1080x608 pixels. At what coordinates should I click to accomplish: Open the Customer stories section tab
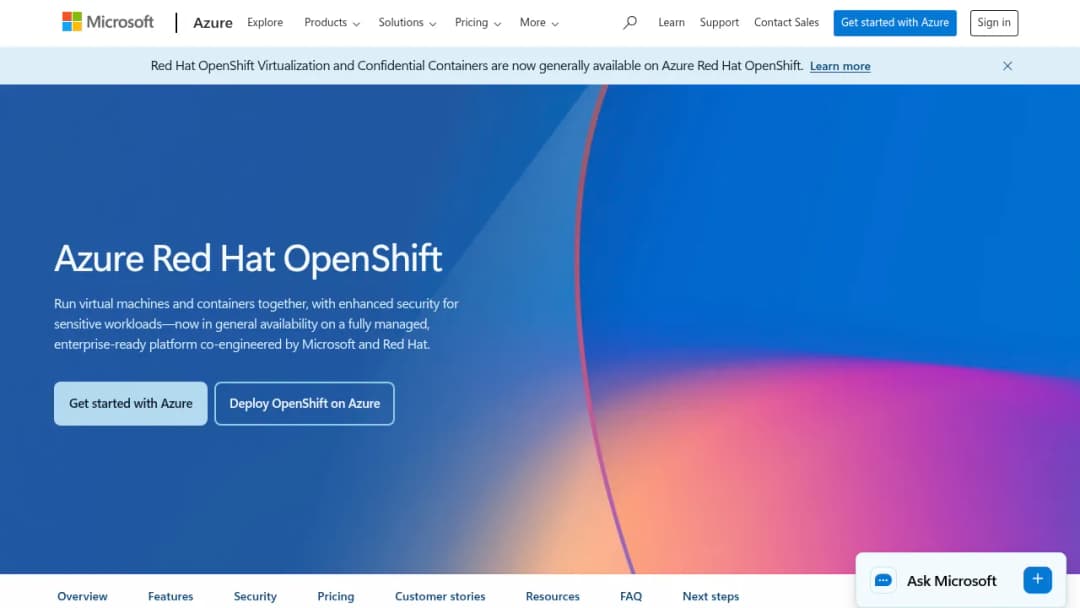[439, 596]
